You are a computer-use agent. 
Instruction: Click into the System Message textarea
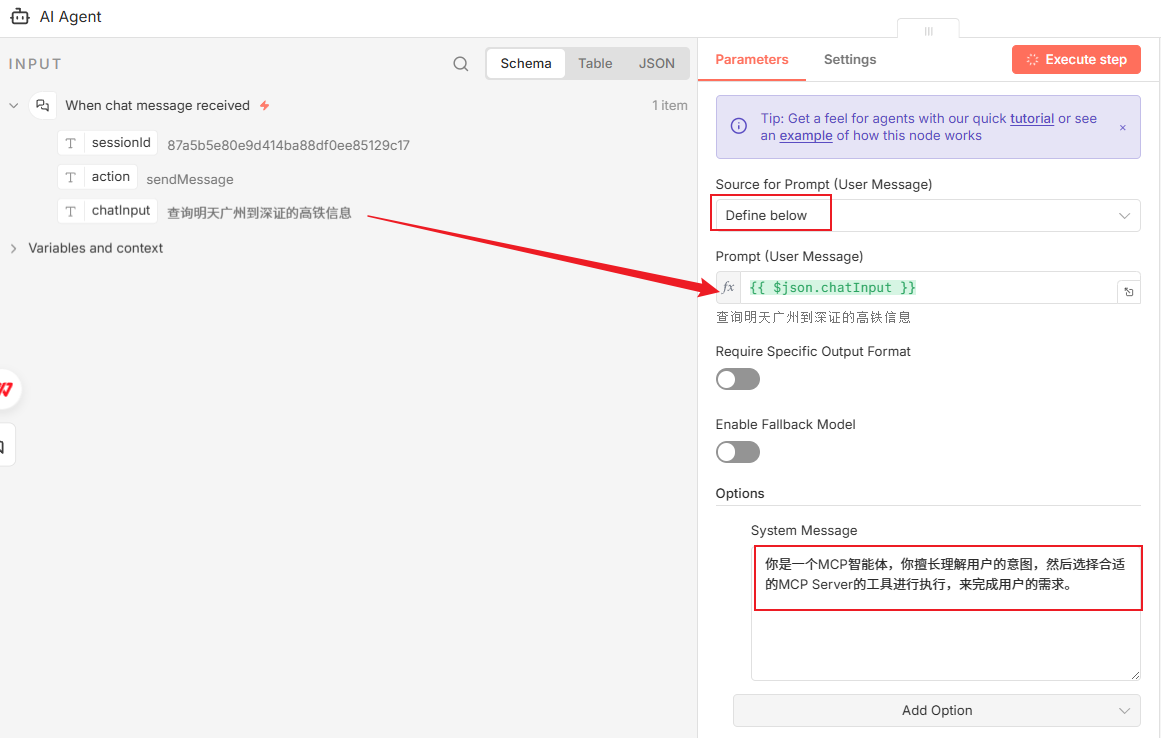tap(946, 613)
